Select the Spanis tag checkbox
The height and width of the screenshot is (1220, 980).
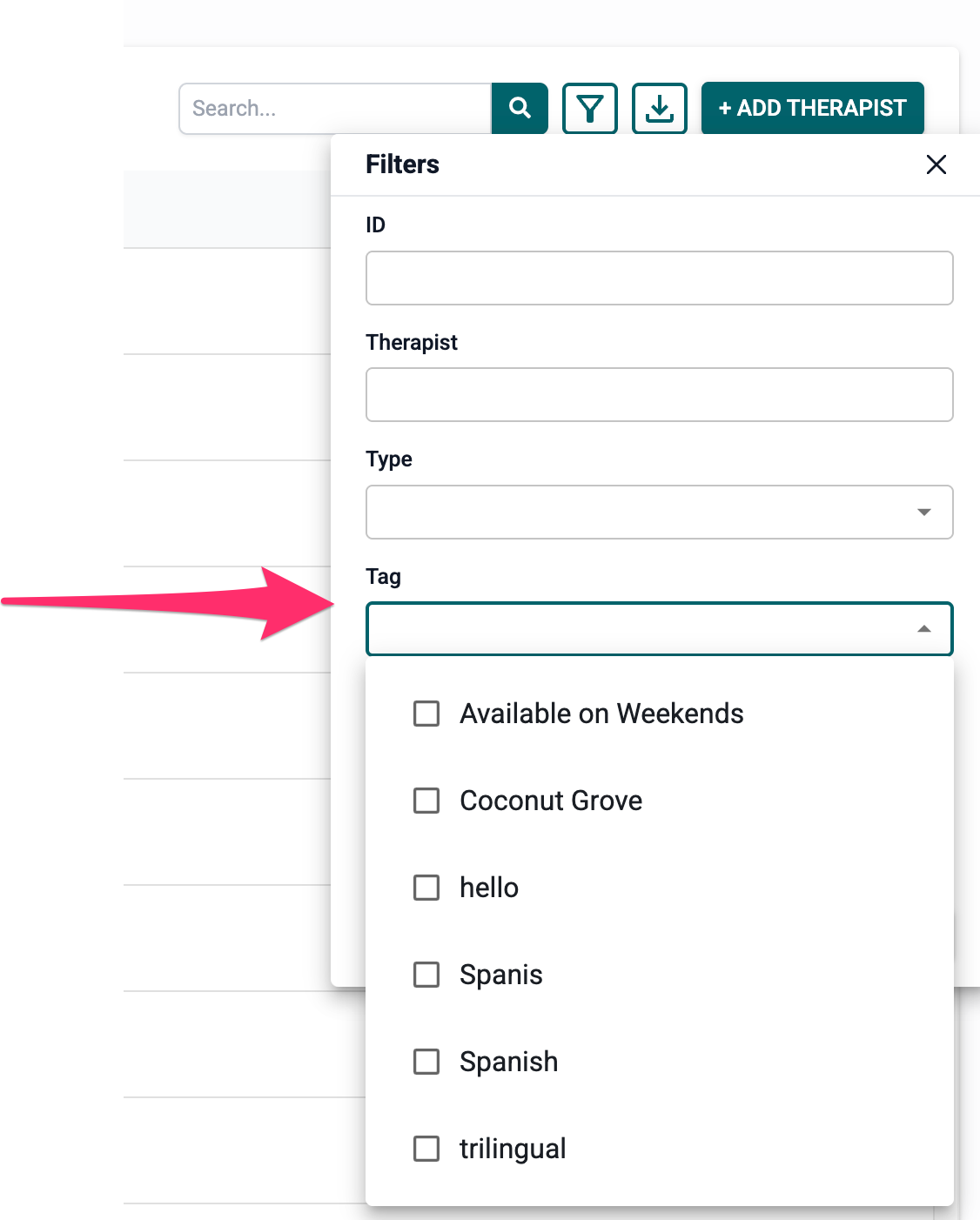click(x=426, y=975)
